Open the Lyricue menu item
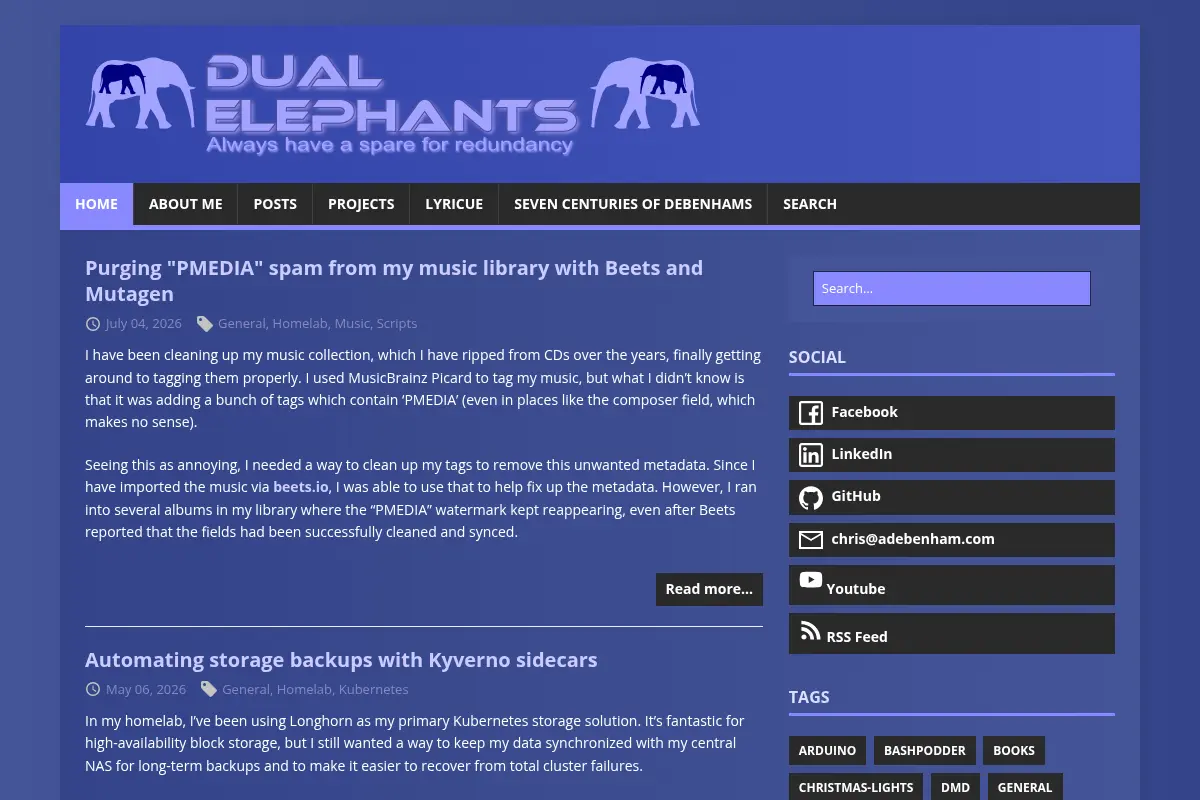Image resolution: width=1200 pixels, height=800 pixels. [x=454, y=204]
